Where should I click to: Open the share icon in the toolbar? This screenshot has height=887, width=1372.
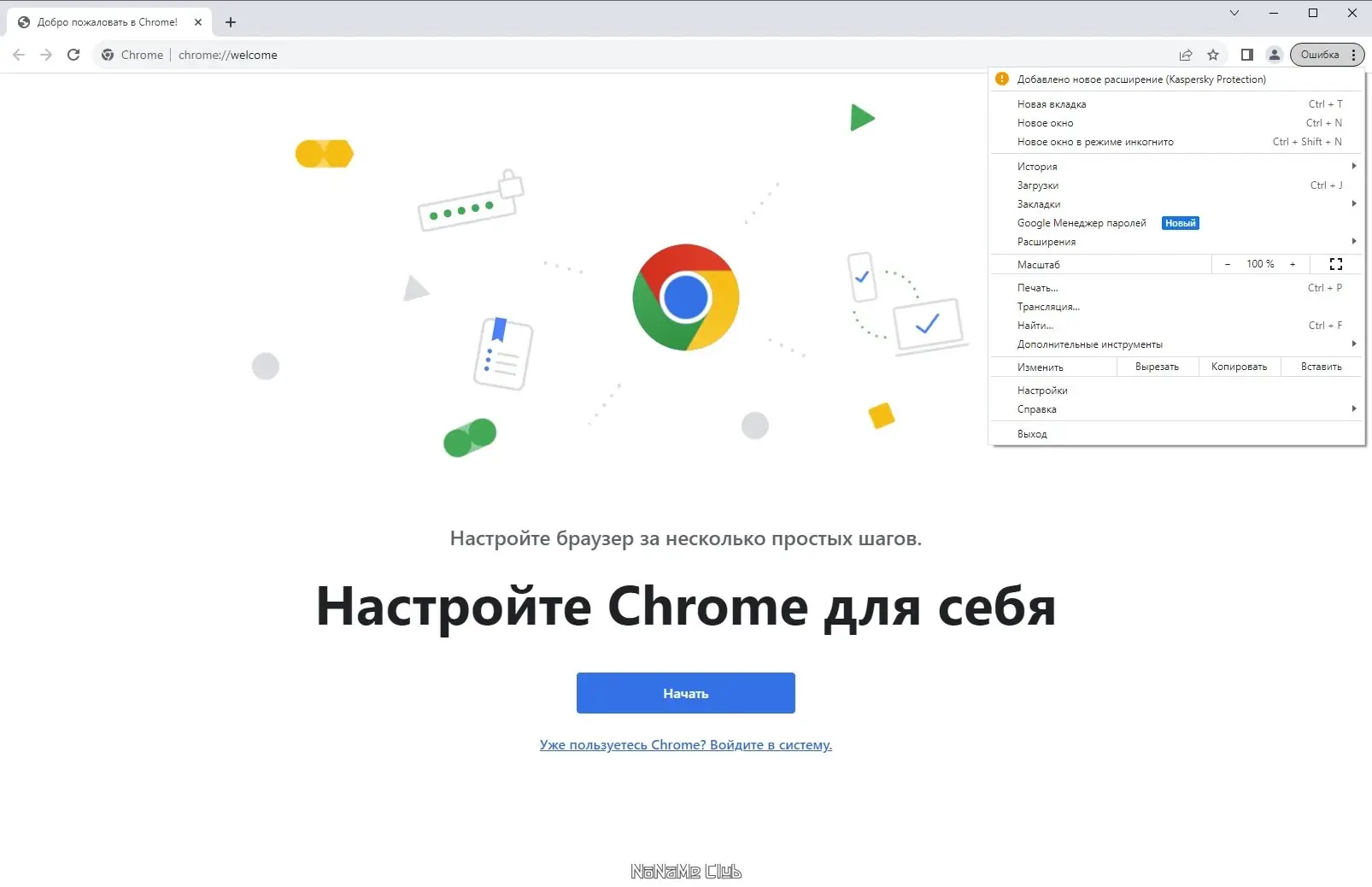coord(1186,54)
